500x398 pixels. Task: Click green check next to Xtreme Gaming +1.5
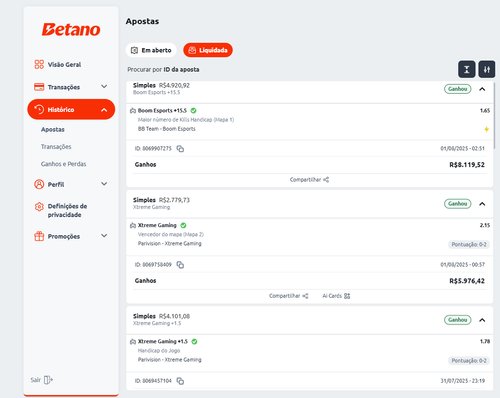[194, 341]
